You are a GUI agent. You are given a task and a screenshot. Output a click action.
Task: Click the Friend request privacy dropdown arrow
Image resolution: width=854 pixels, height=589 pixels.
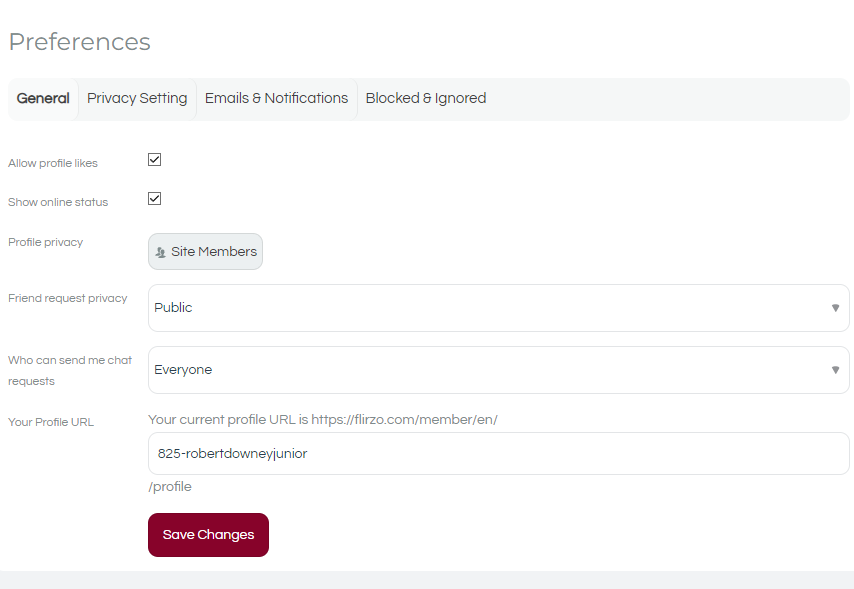pyautogui.click(x=835, y=308)
